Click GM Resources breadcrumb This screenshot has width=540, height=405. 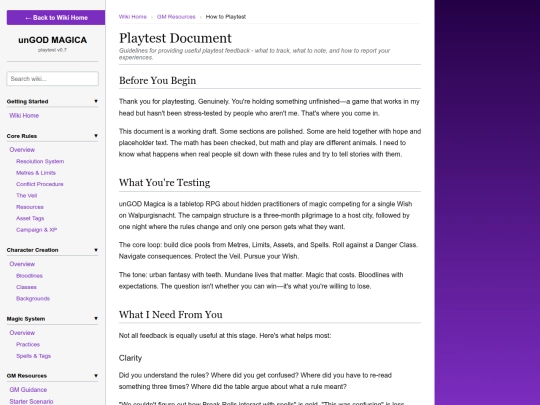176,17
